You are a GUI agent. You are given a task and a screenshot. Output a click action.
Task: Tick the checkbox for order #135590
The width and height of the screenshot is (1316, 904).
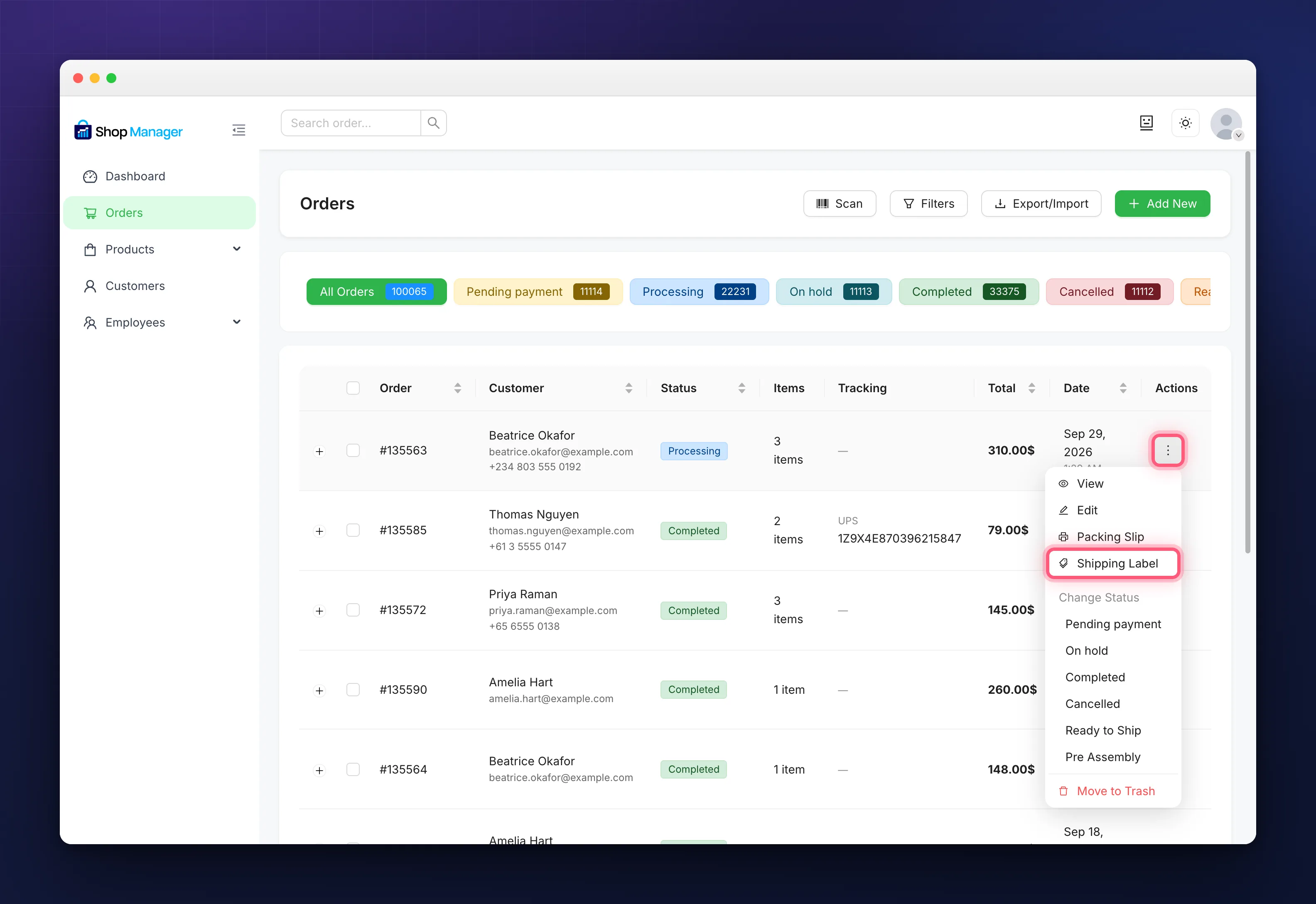click(x=353, y=689)
